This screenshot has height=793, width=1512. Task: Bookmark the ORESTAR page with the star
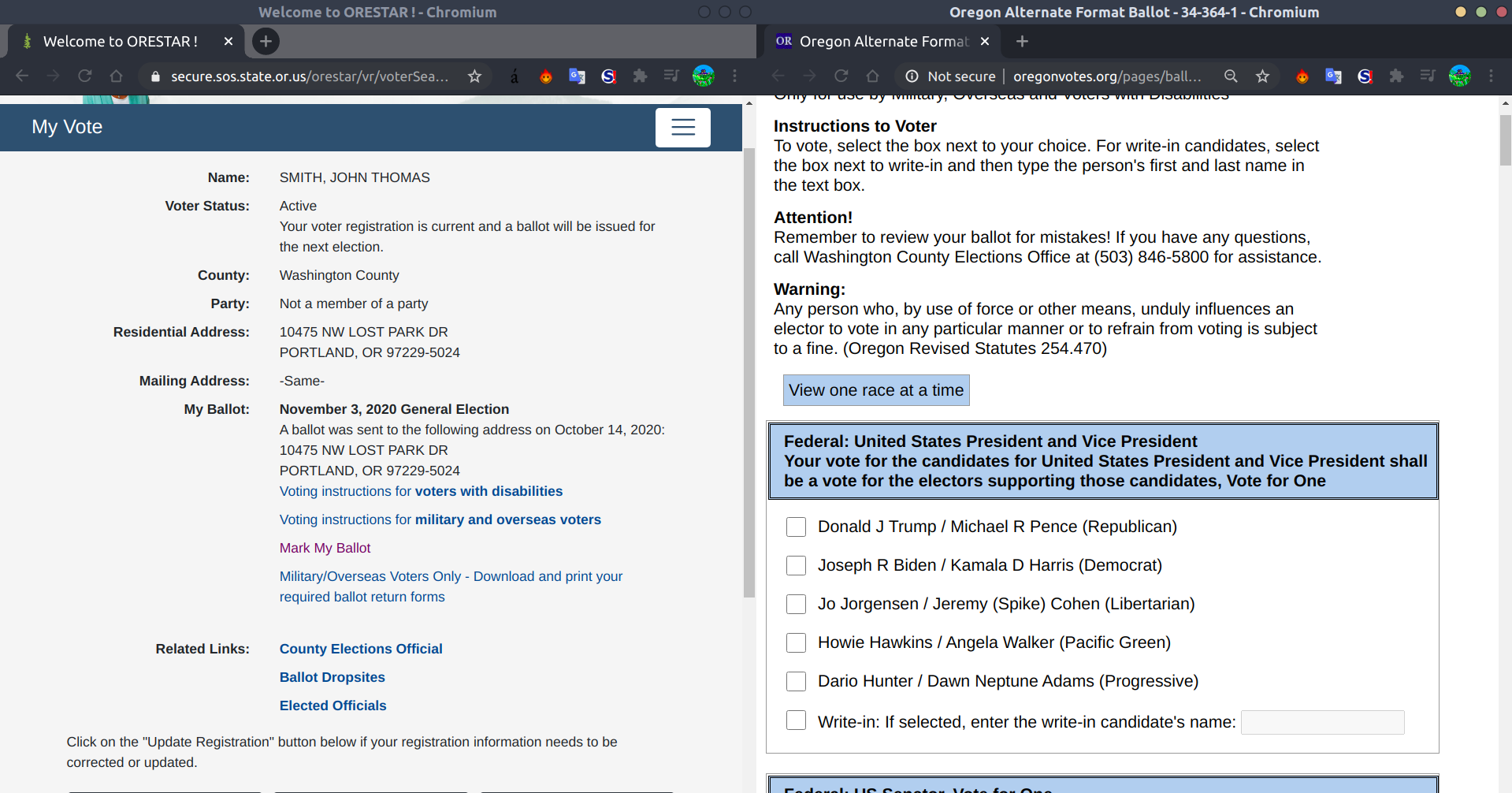point(474,76)
